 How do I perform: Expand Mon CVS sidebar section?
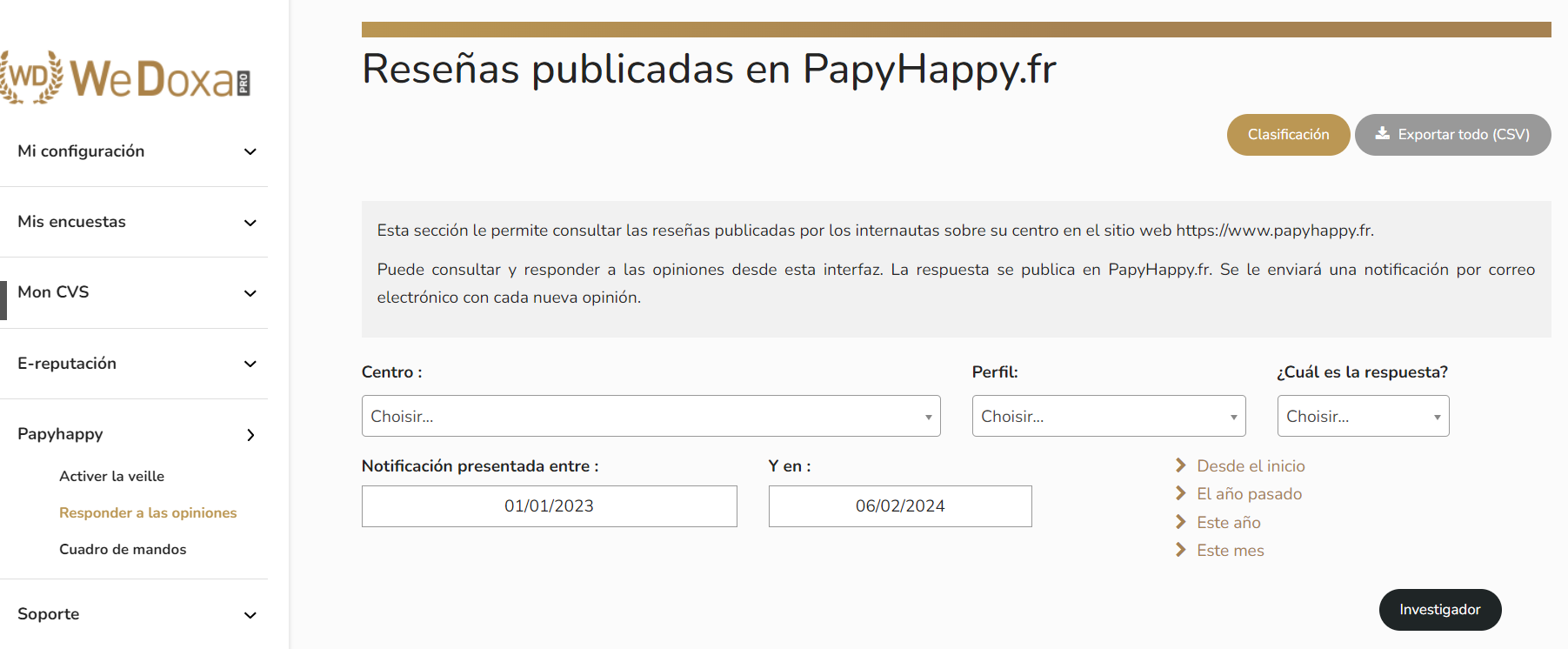point(250,293)
